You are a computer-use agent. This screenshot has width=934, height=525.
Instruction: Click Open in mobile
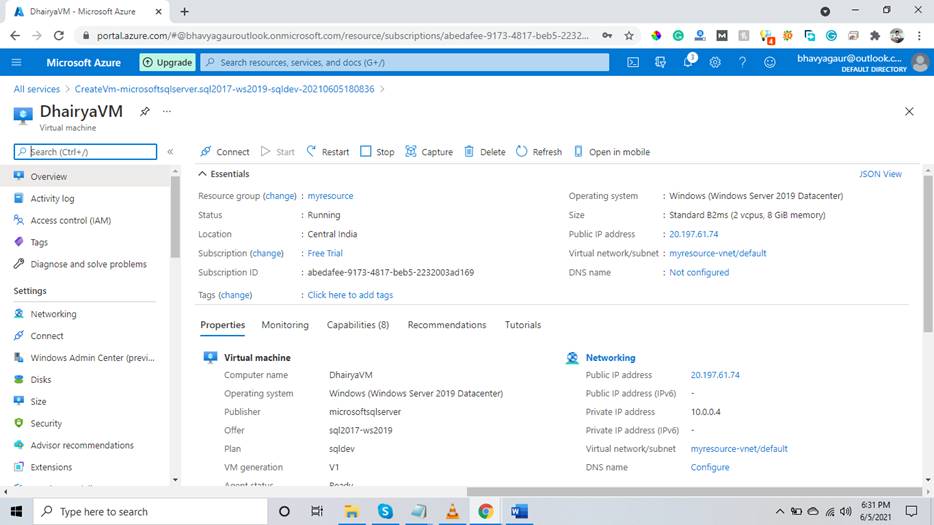[611, 152]
